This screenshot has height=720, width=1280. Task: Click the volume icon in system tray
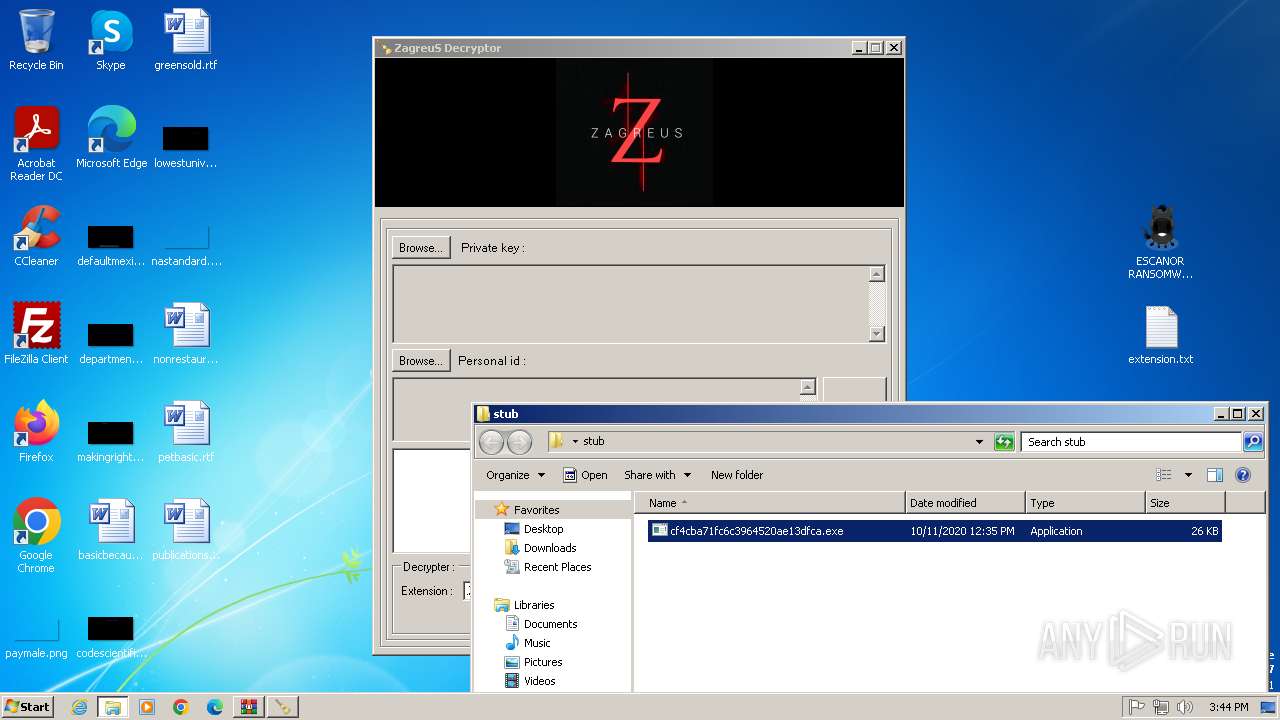point(1184,707)
